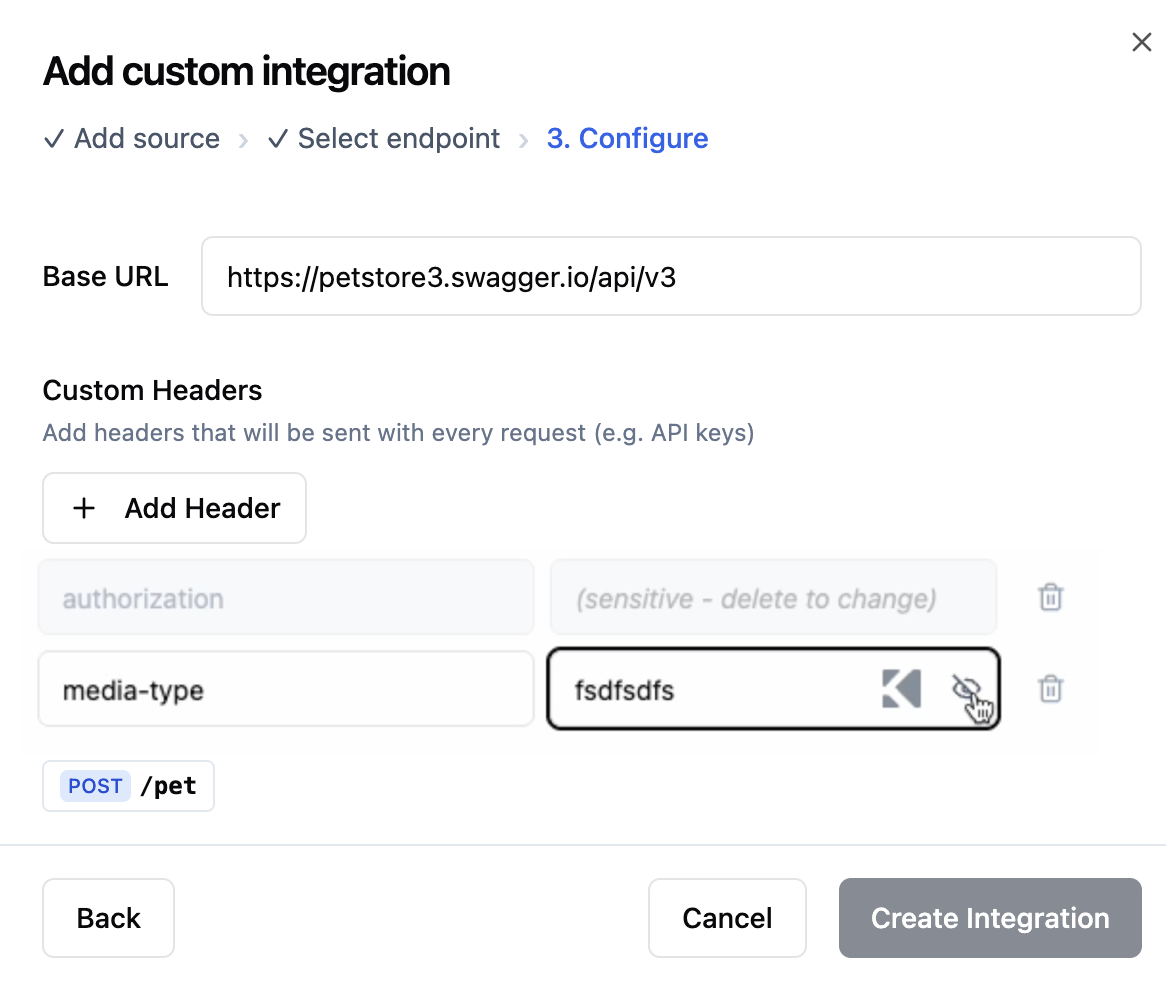This screenshot has width=1166, height=986.
Task: Click inside the Base URL field
Action: (670, 276)
